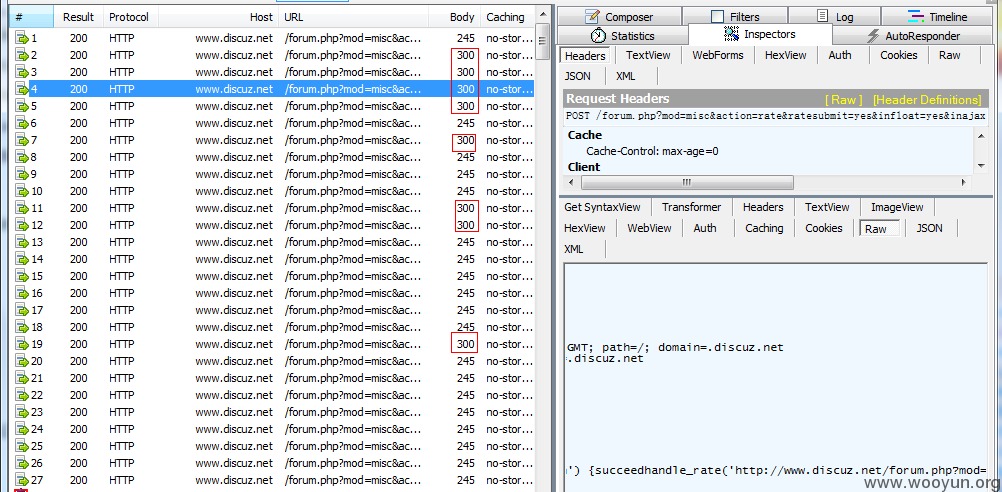Click the Statistics tab's clock icon
Viewport: 1002px width, 492px height.
[598, 36]
